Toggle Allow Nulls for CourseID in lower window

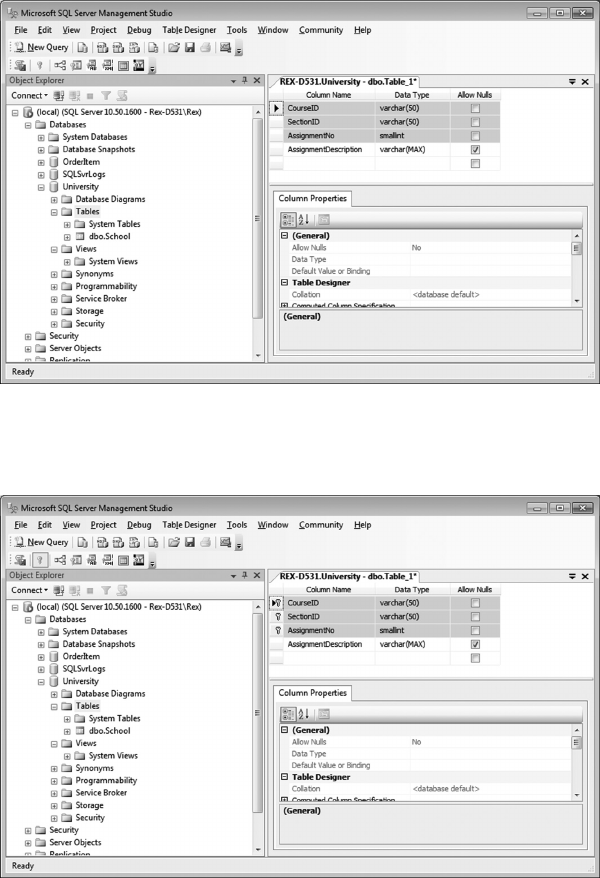tap(475, 603)
